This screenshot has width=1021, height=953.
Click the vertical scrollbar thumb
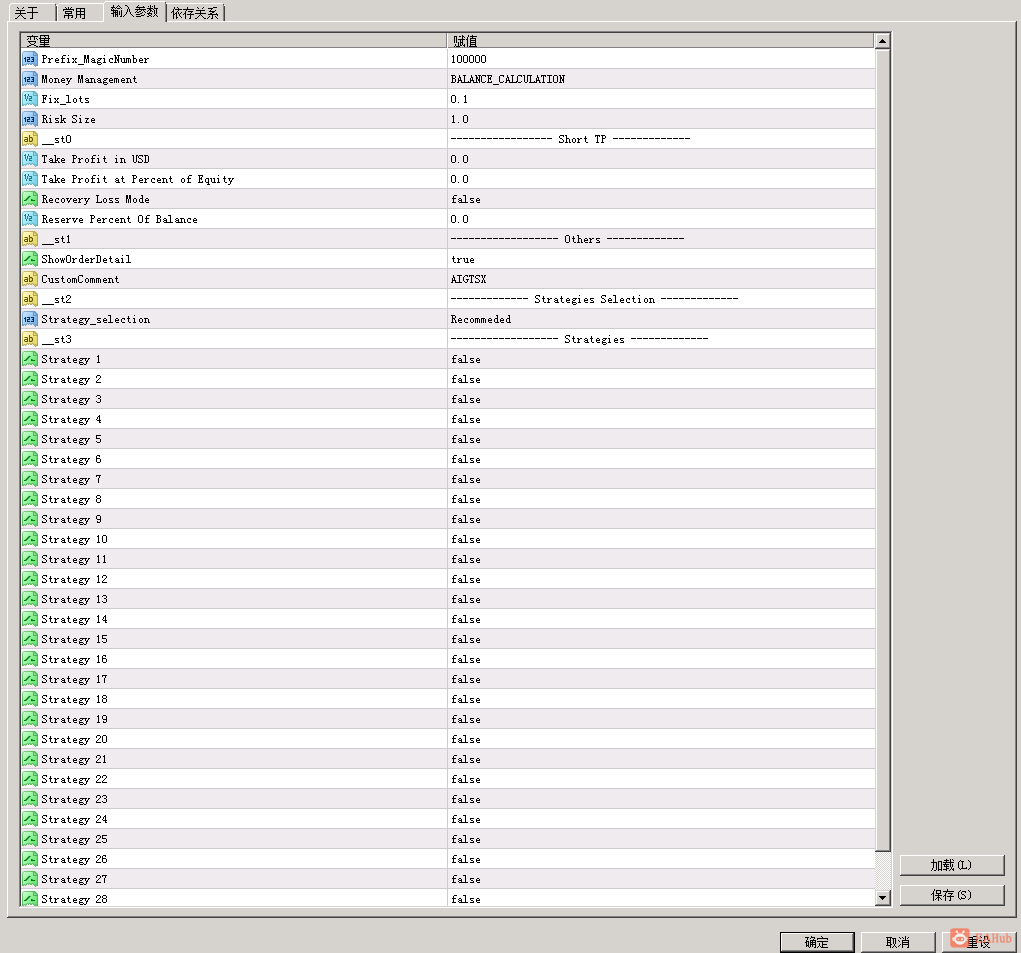[882, 450]
